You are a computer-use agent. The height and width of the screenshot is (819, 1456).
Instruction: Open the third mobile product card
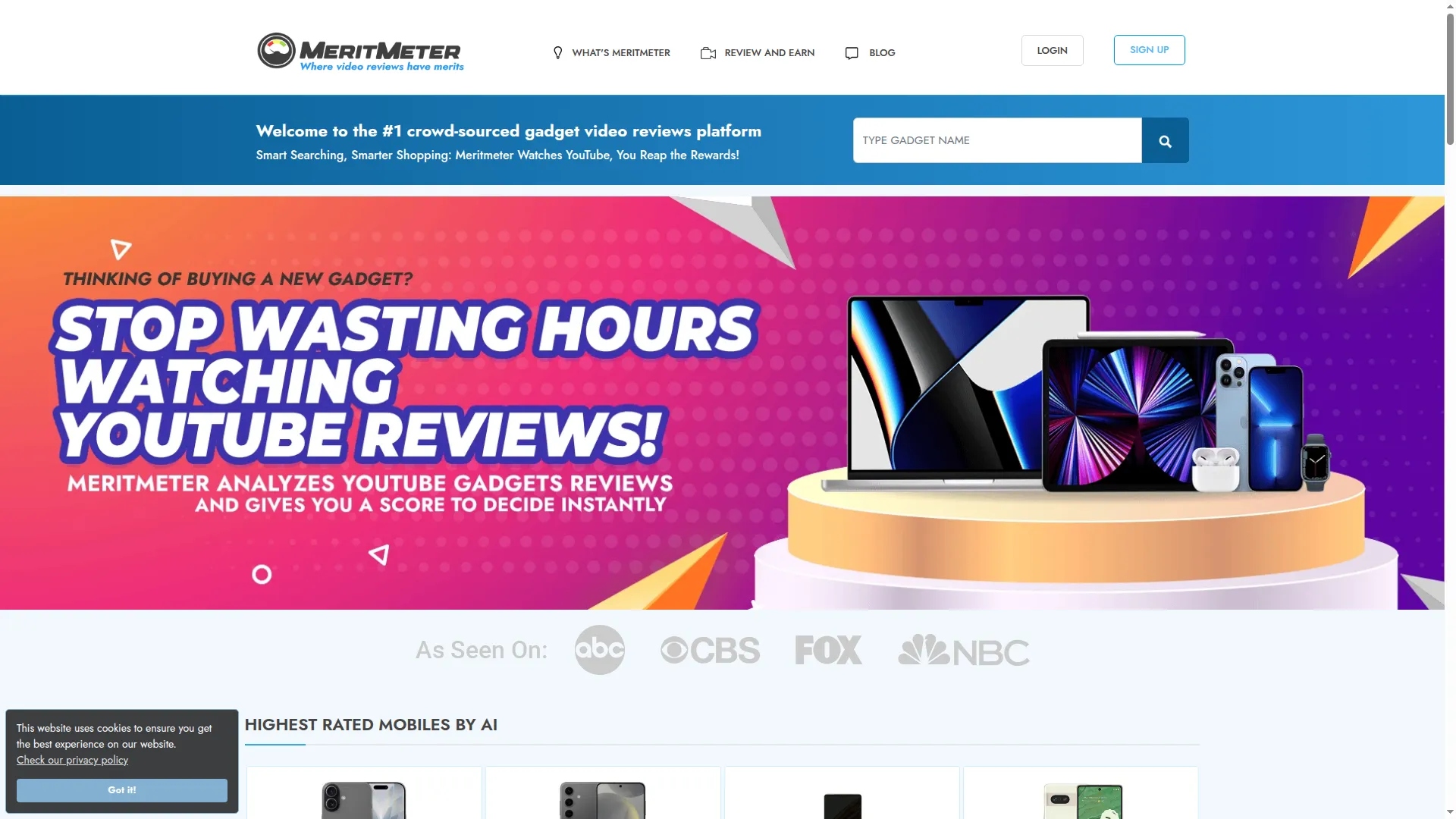842,793
